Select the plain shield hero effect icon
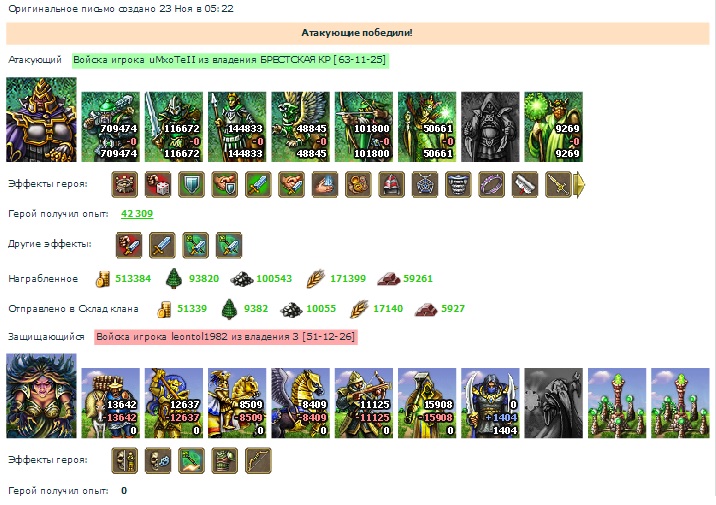The height and width of the screenshot is (505, 716). pyautogui.click(x=191, y=184)
